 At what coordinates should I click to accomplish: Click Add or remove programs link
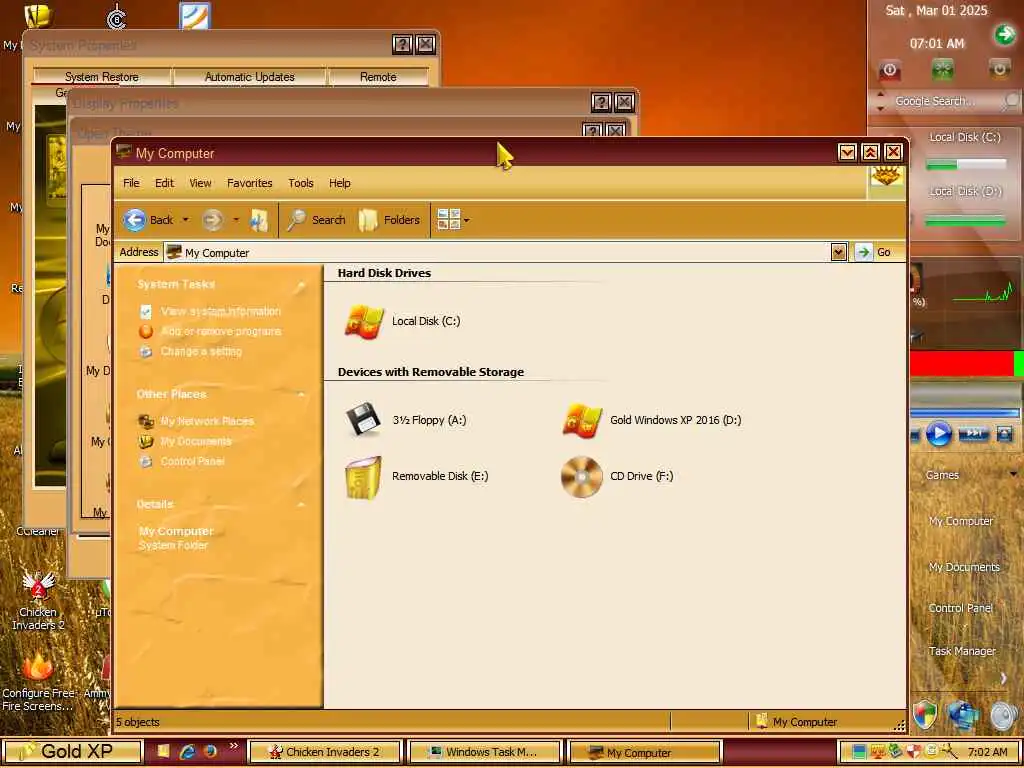coord(221,331)
